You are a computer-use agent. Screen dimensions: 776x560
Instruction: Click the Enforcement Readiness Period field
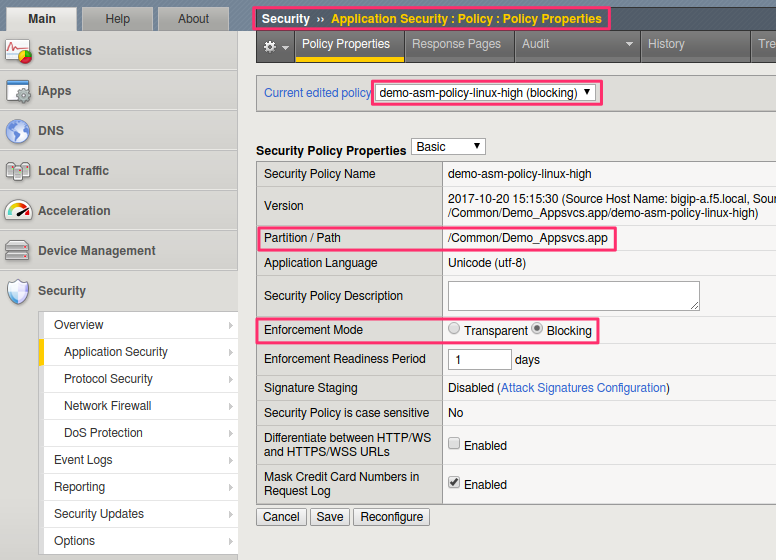pos(480,360)
